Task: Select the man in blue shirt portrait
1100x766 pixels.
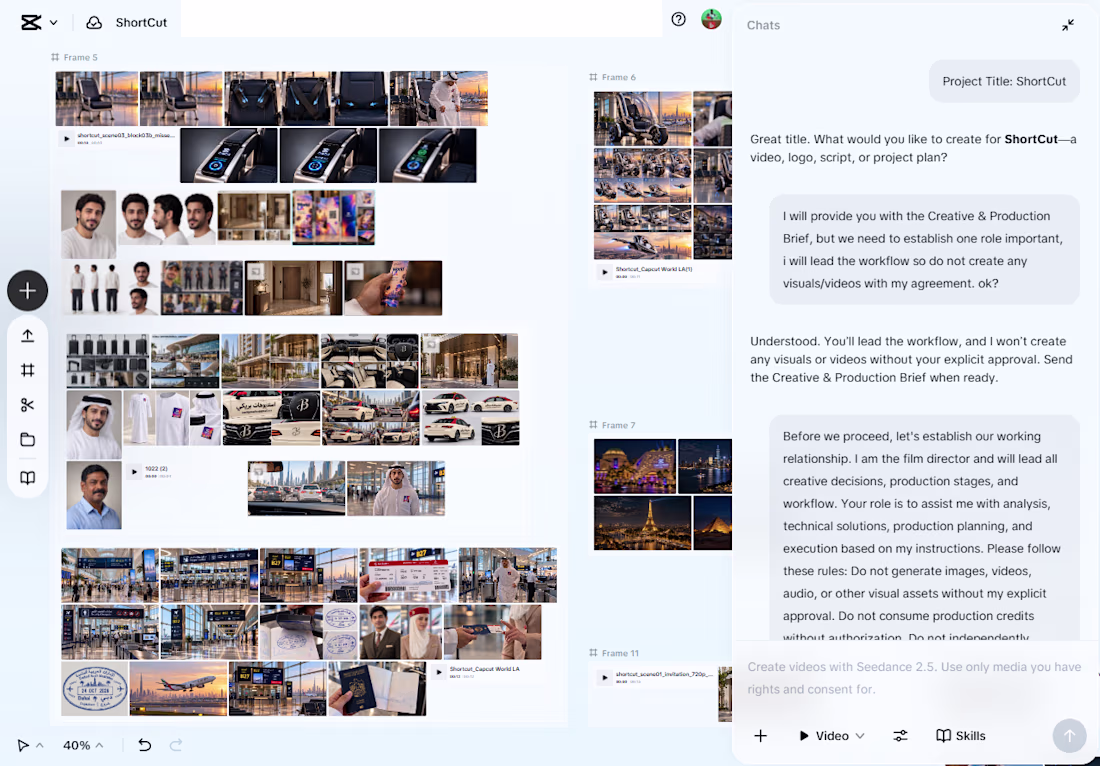Action: [x=94, y=495]
